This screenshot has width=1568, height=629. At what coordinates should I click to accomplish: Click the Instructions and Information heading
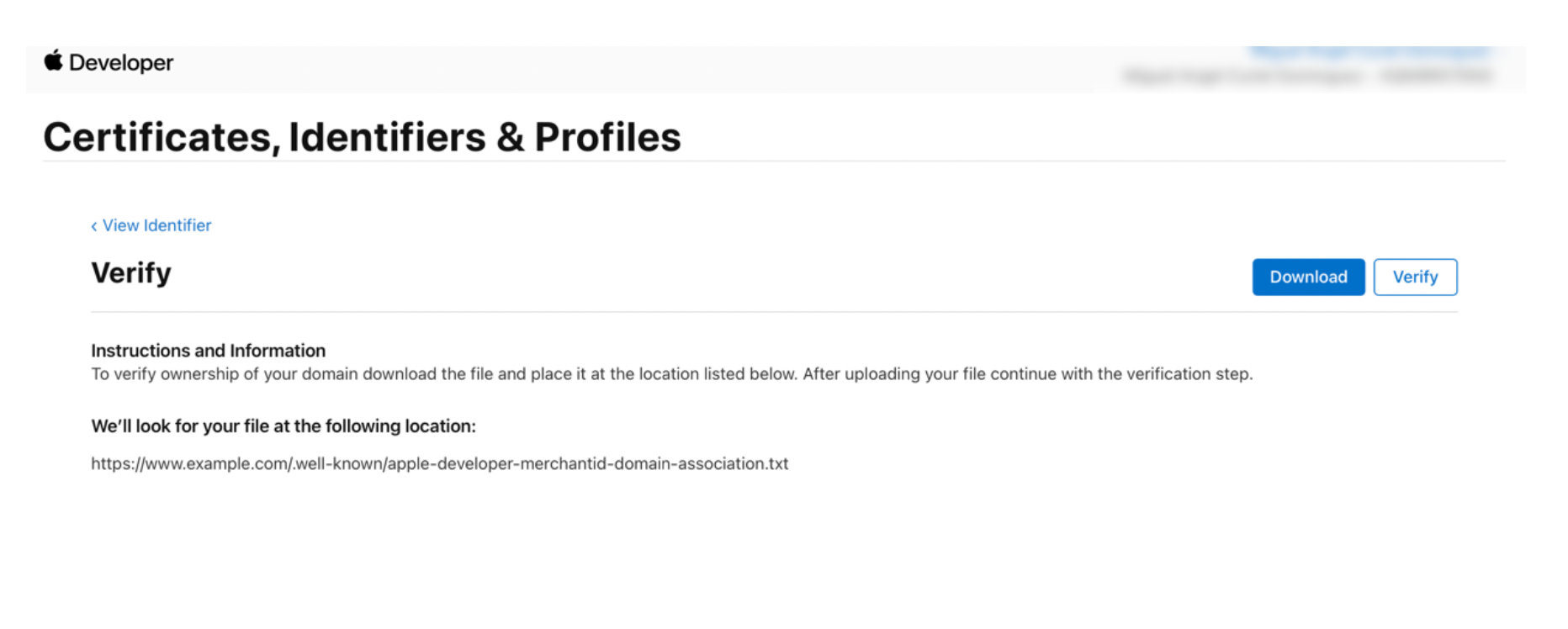coord(208,351)
